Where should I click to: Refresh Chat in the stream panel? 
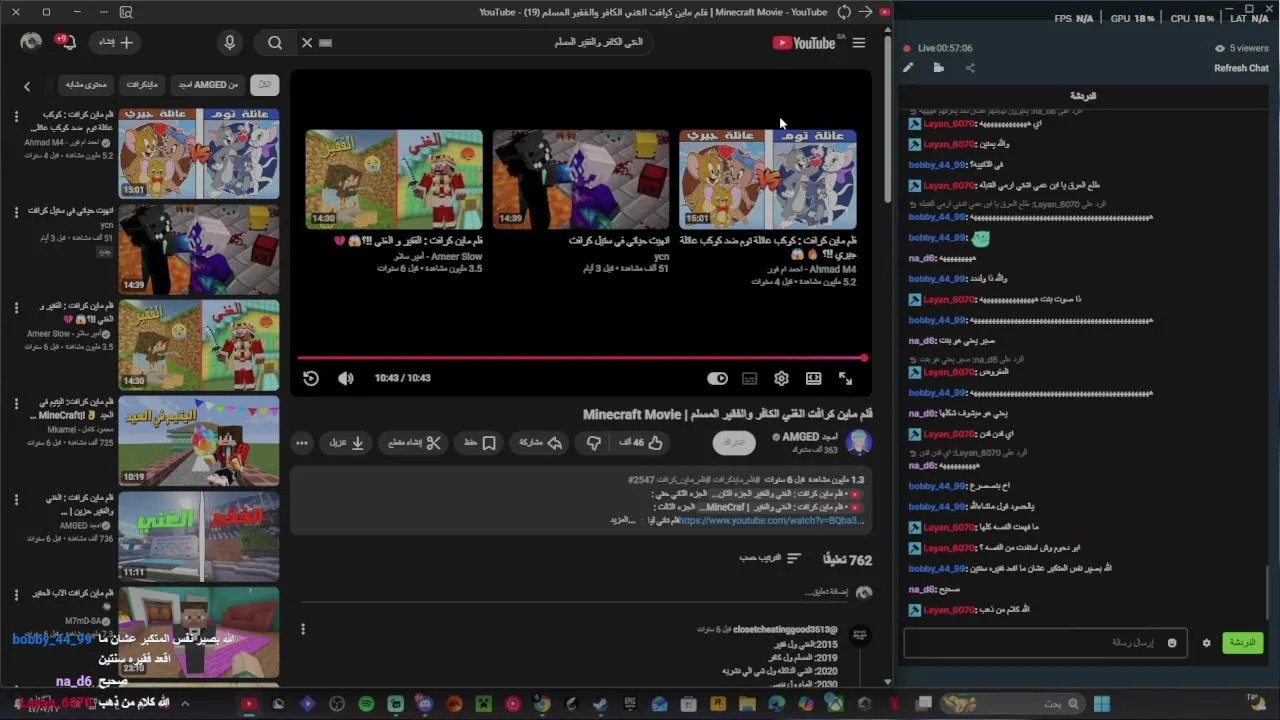click(1241, 68)
